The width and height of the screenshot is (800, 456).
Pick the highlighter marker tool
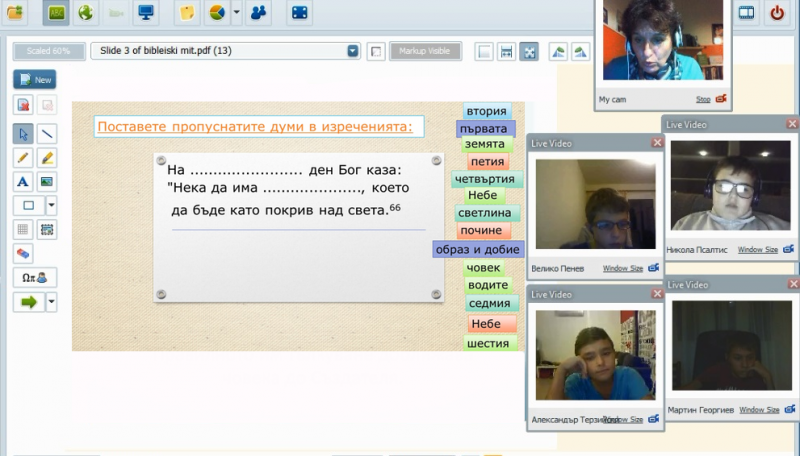point(47,158)
